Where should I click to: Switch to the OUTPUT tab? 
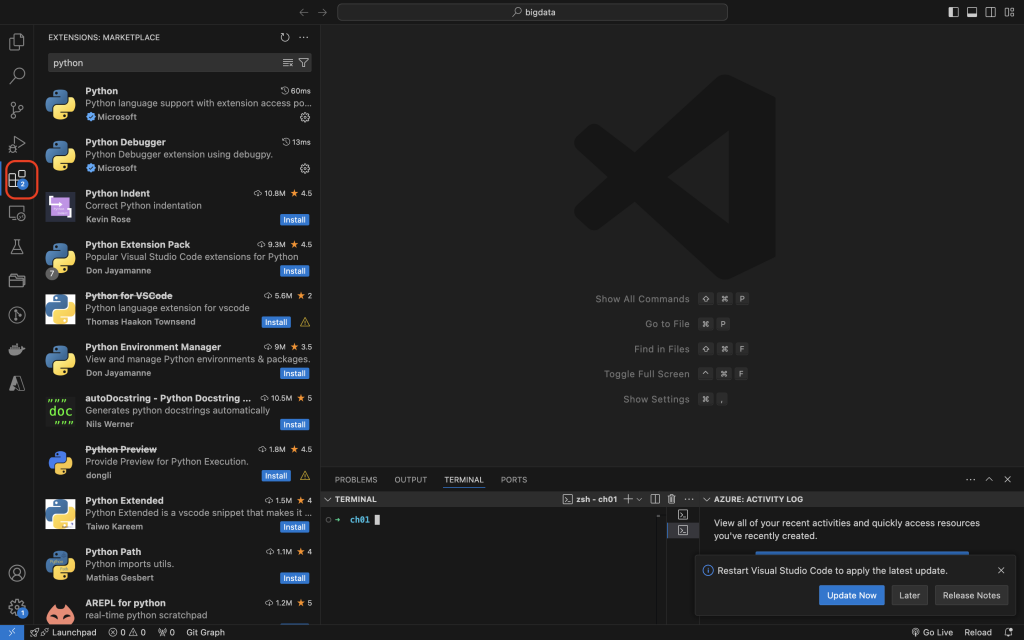tap(411, 479)
